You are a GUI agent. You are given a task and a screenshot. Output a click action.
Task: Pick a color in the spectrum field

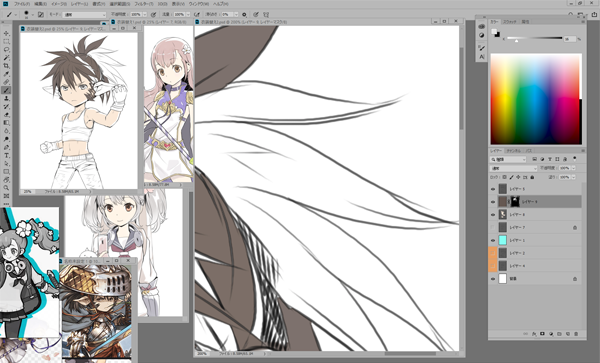pyautogui.click(x=536, y=99)
